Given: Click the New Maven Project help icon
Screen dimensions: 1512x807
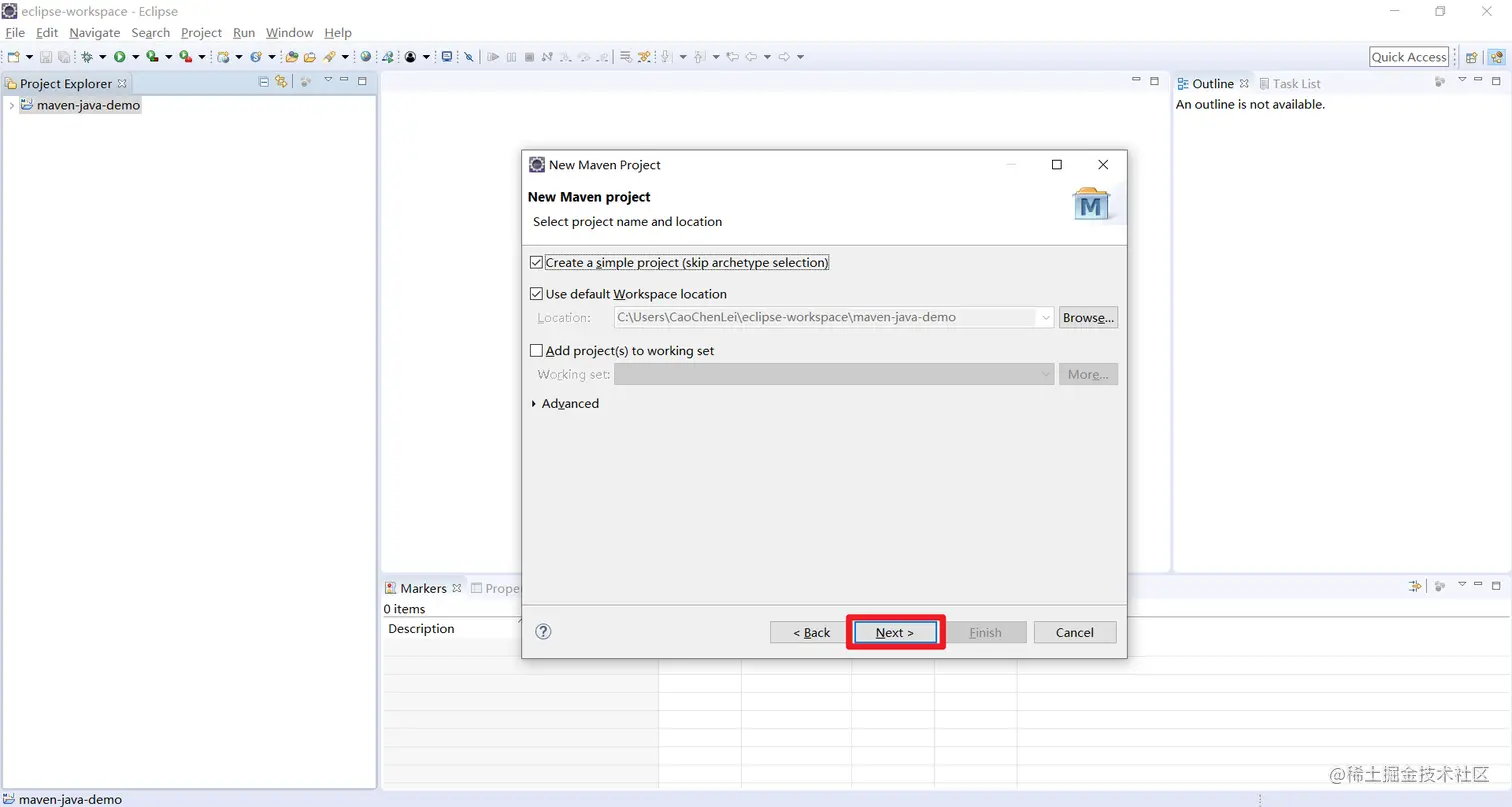Looking at the screenshot, I should click(544, 631).
